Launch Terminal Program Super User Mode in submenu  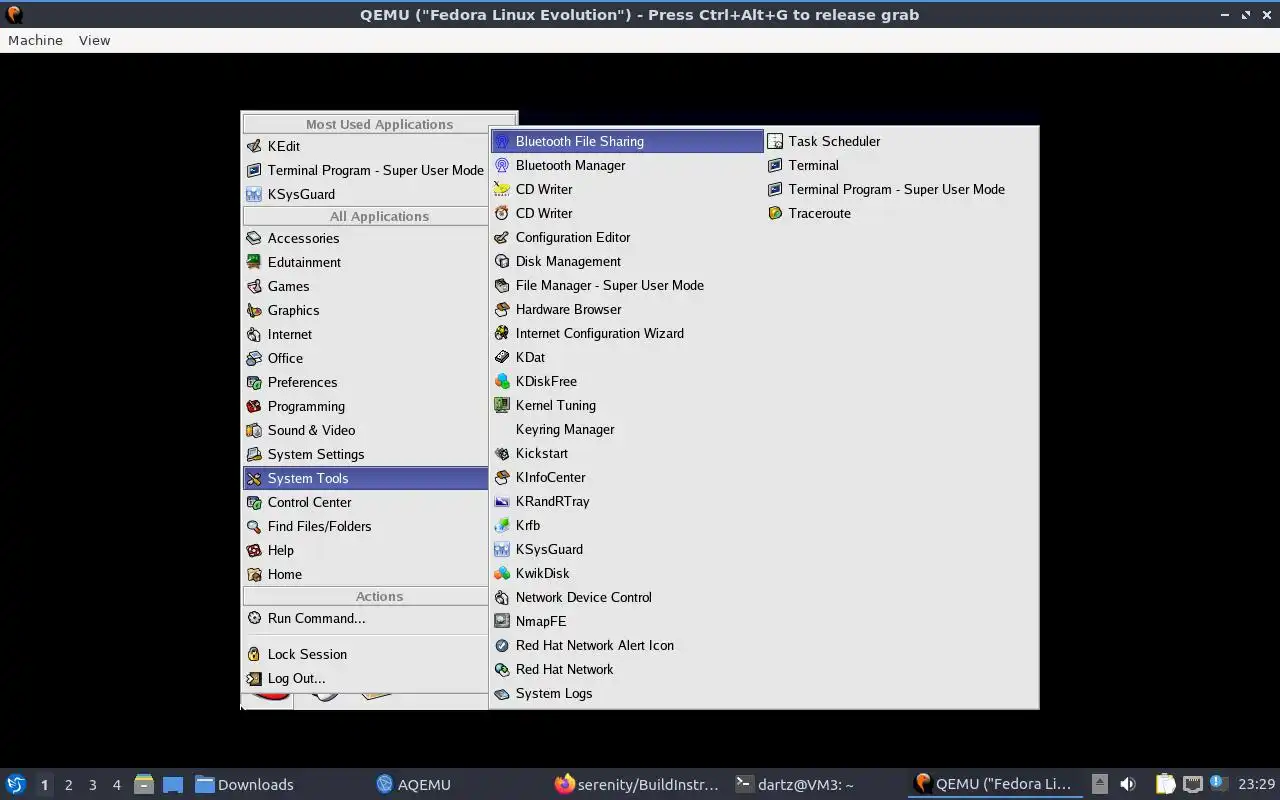coord(900,189)
